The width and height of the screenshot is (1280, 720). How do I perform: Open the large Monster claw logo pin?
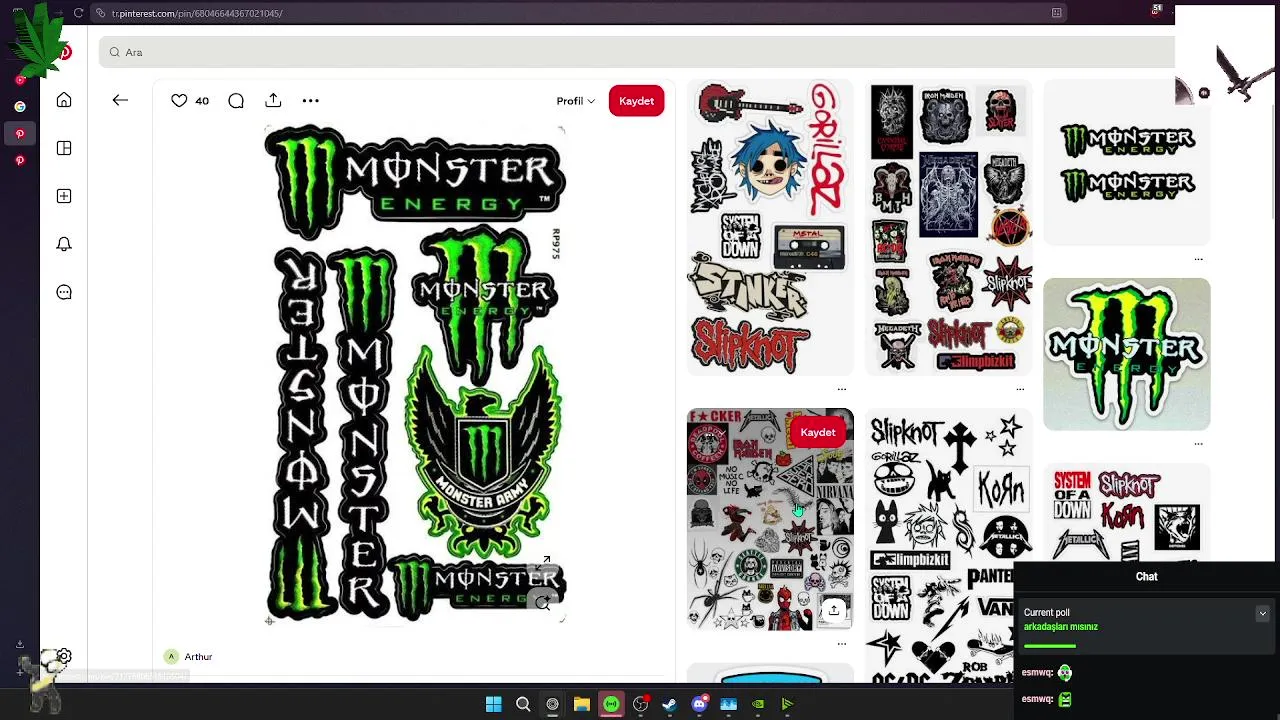pos(1127,354)
